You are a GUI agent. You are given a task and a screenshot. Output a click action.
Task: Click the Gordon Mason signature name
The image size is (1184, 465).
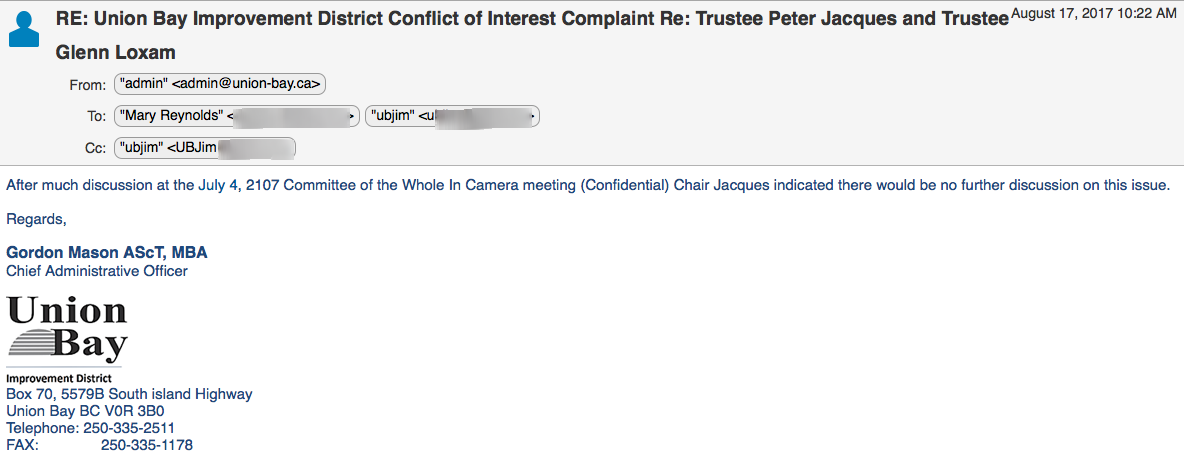coord(107,253)
